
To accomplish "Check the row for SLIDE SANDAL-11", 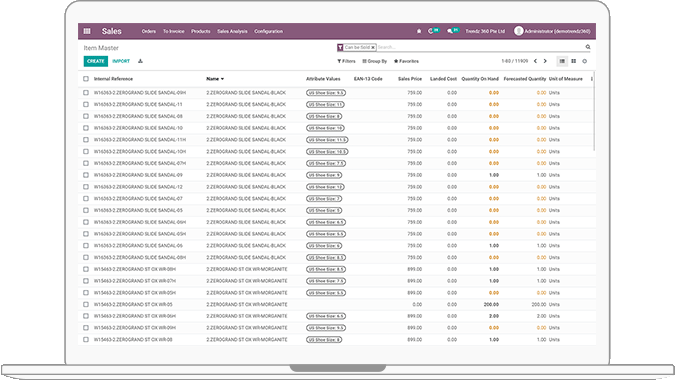I will [x=86, y=104].
